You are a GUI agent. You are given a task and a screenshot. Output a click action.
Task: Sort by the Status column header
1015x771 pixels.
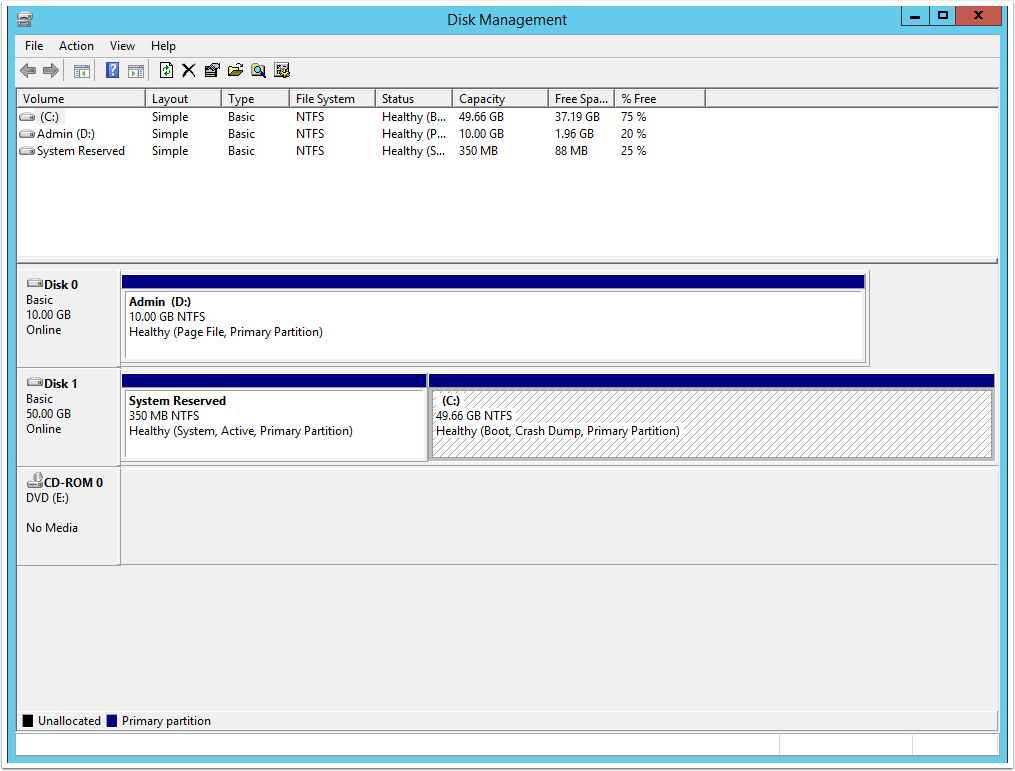tap(414, 99)
